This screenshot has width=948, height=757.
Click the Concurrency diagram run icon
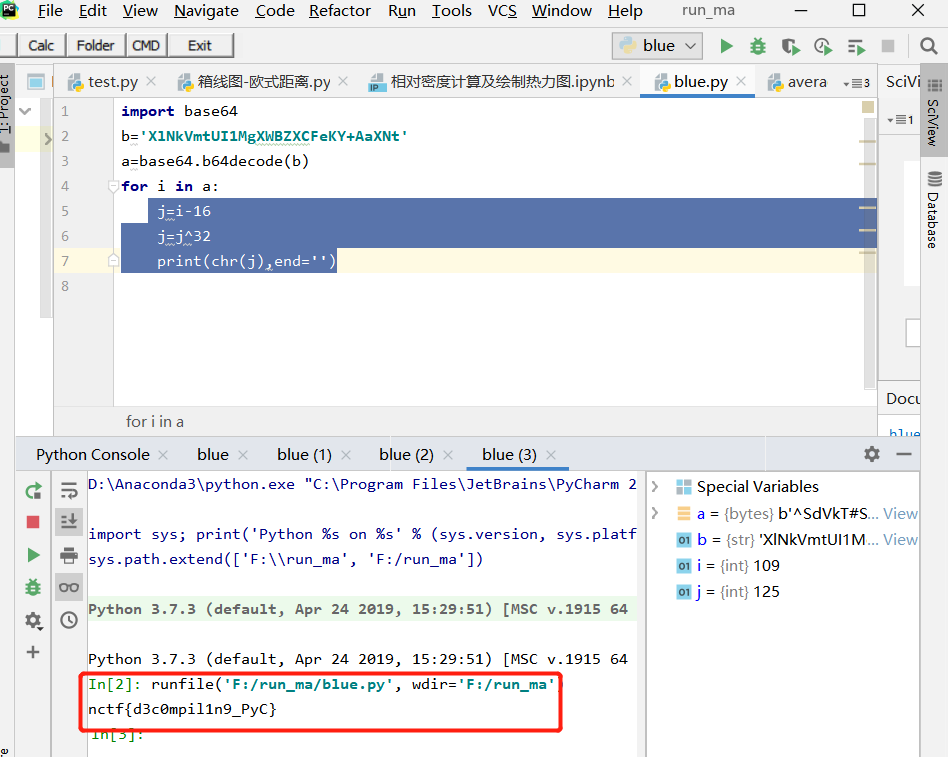click(x=856, y=46)
